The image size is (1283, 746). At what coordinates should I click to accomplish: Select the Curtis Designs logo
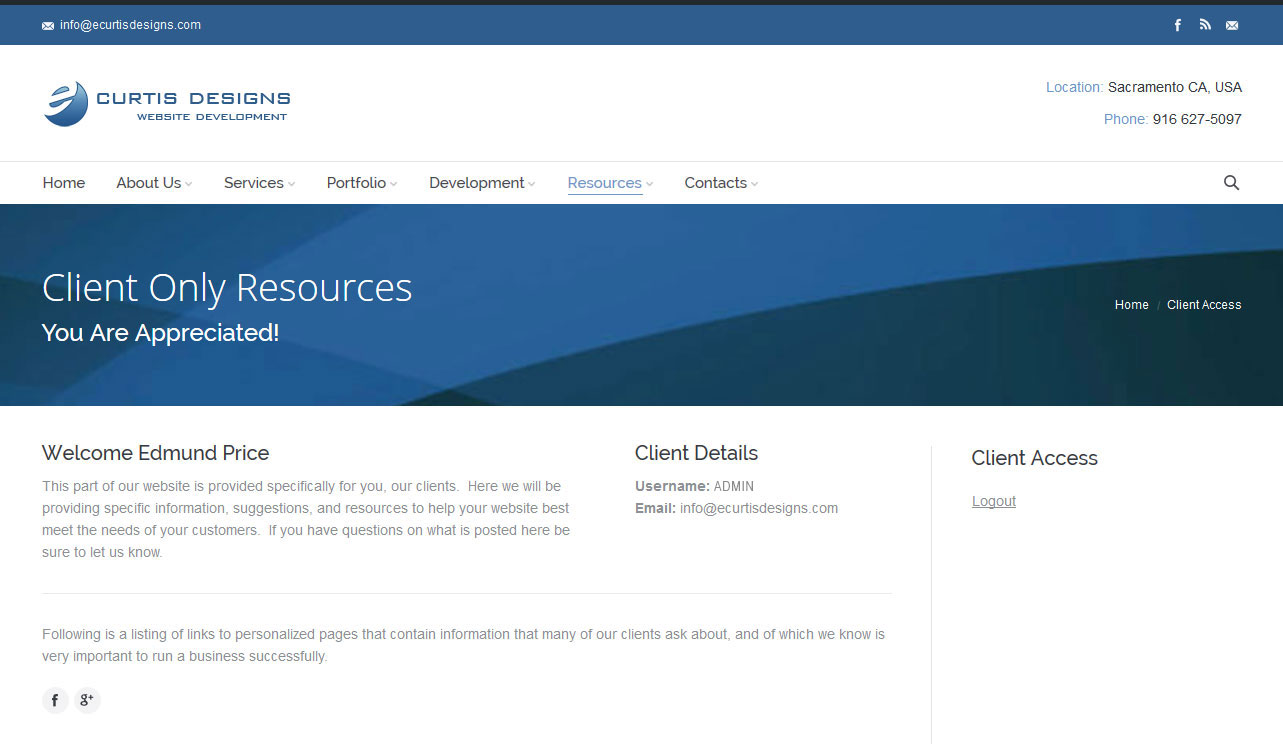tap(166, 102)
